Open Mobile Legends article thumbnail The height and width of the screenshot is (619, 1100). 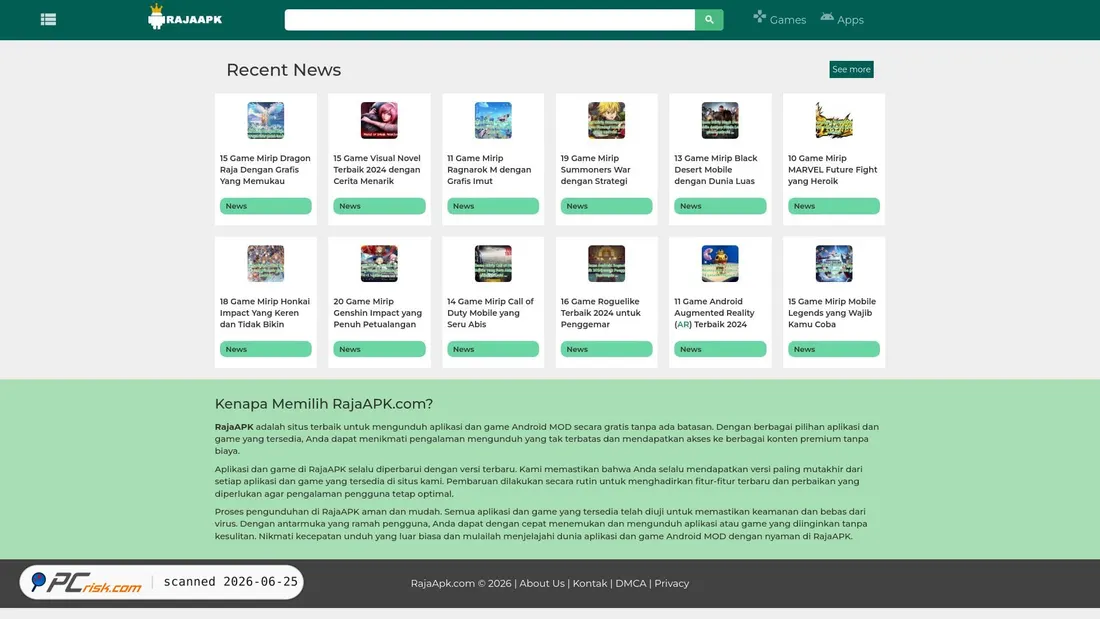pos(833,263)
